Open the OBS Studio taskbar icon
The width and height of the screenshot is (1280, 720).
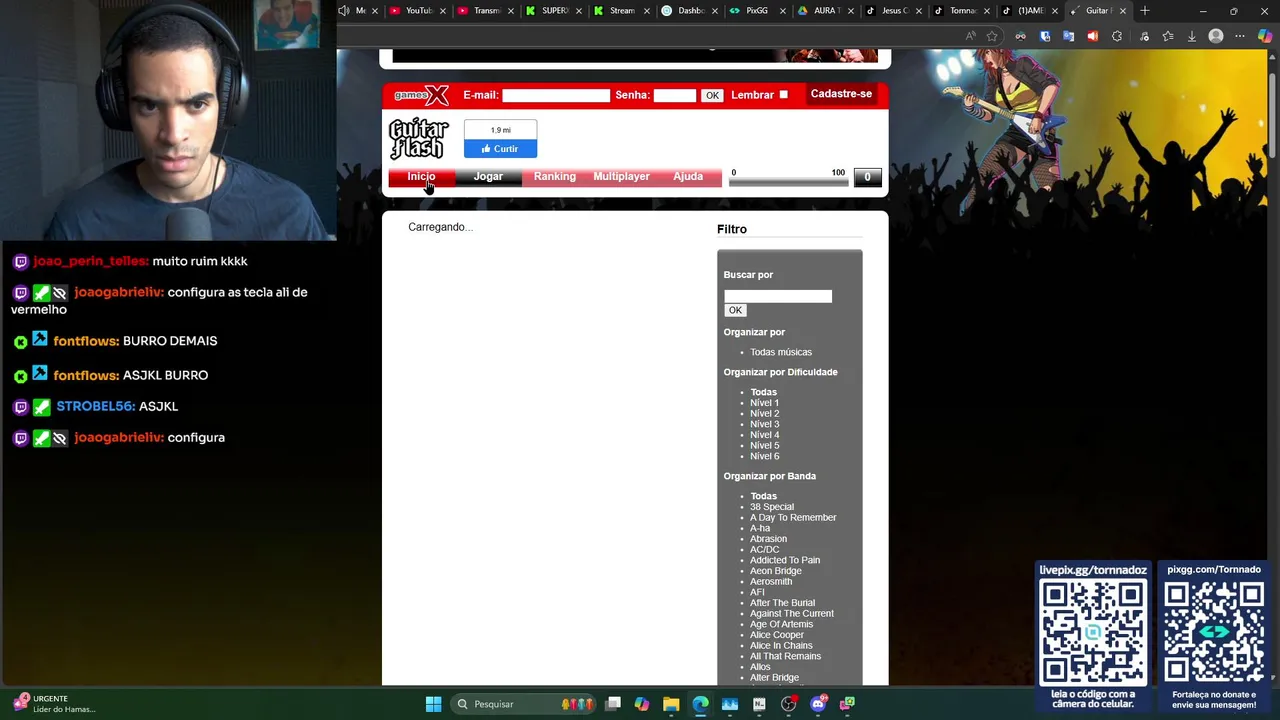[789, 704]
